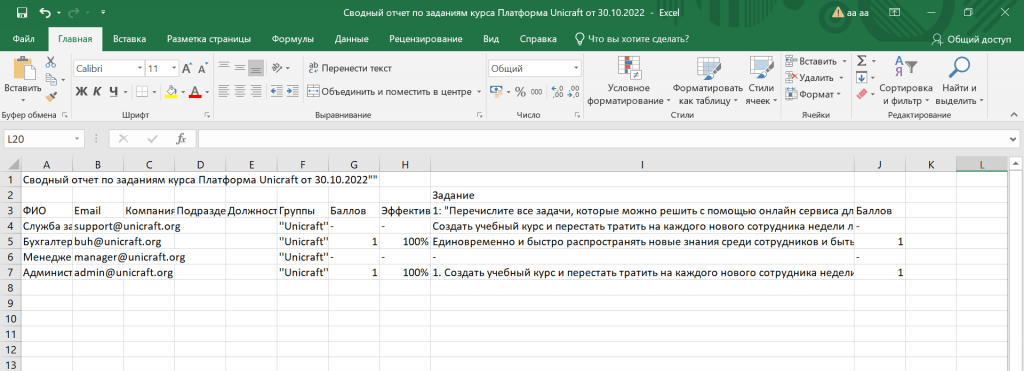This screenshot has height=371, width=1024.
Task: Click the Save icon in the title bar
Action: click(21, 12)
